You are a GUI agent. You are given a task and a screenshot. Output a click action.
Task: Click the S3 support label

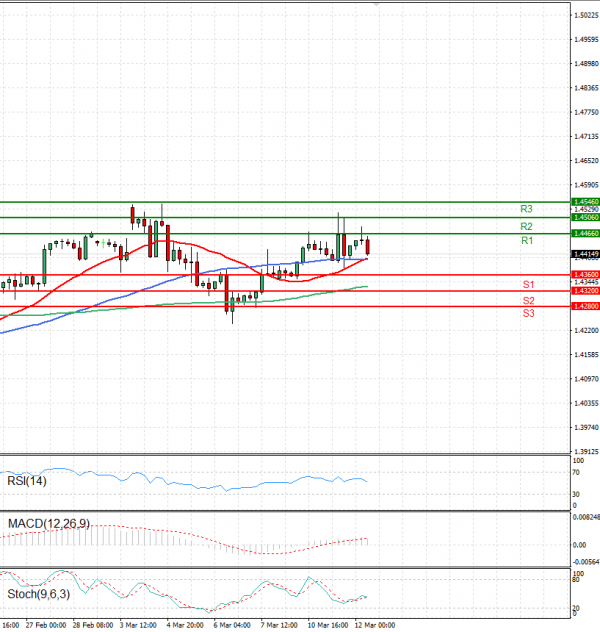(x=528, y=313)
